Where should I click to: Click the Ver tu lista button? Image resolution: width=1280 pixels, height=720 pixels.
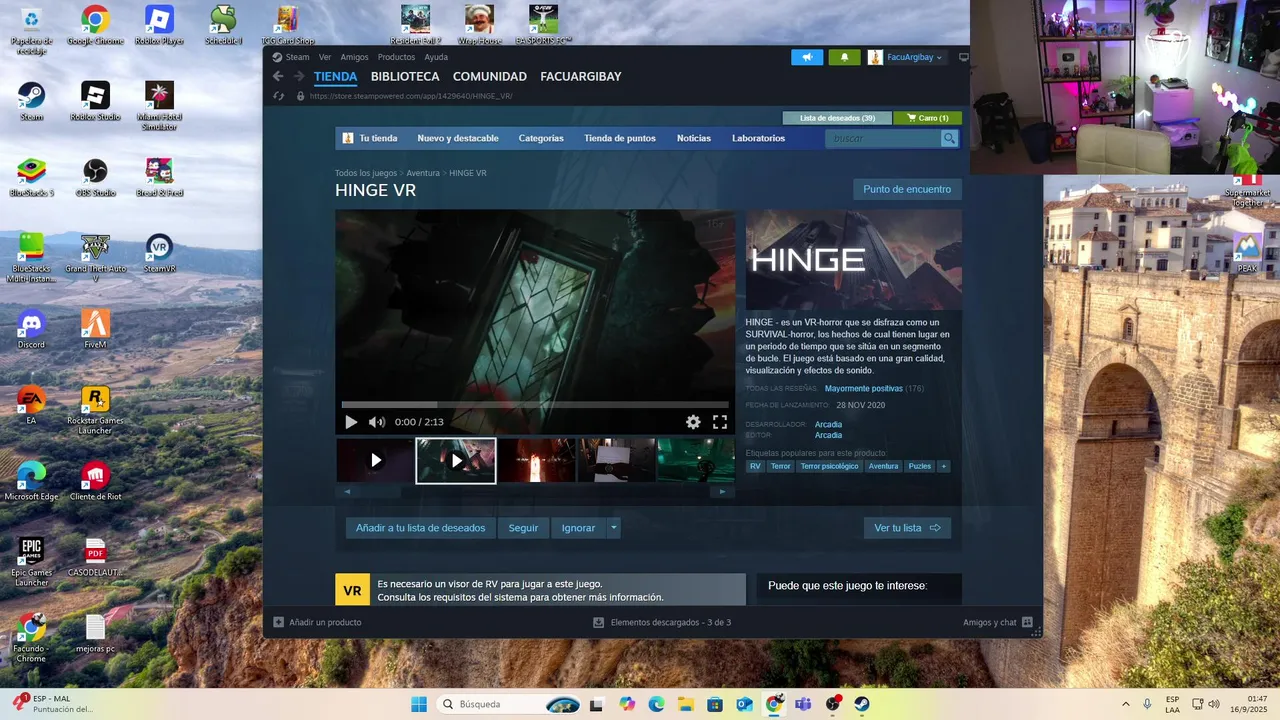[x=907, y=528]
